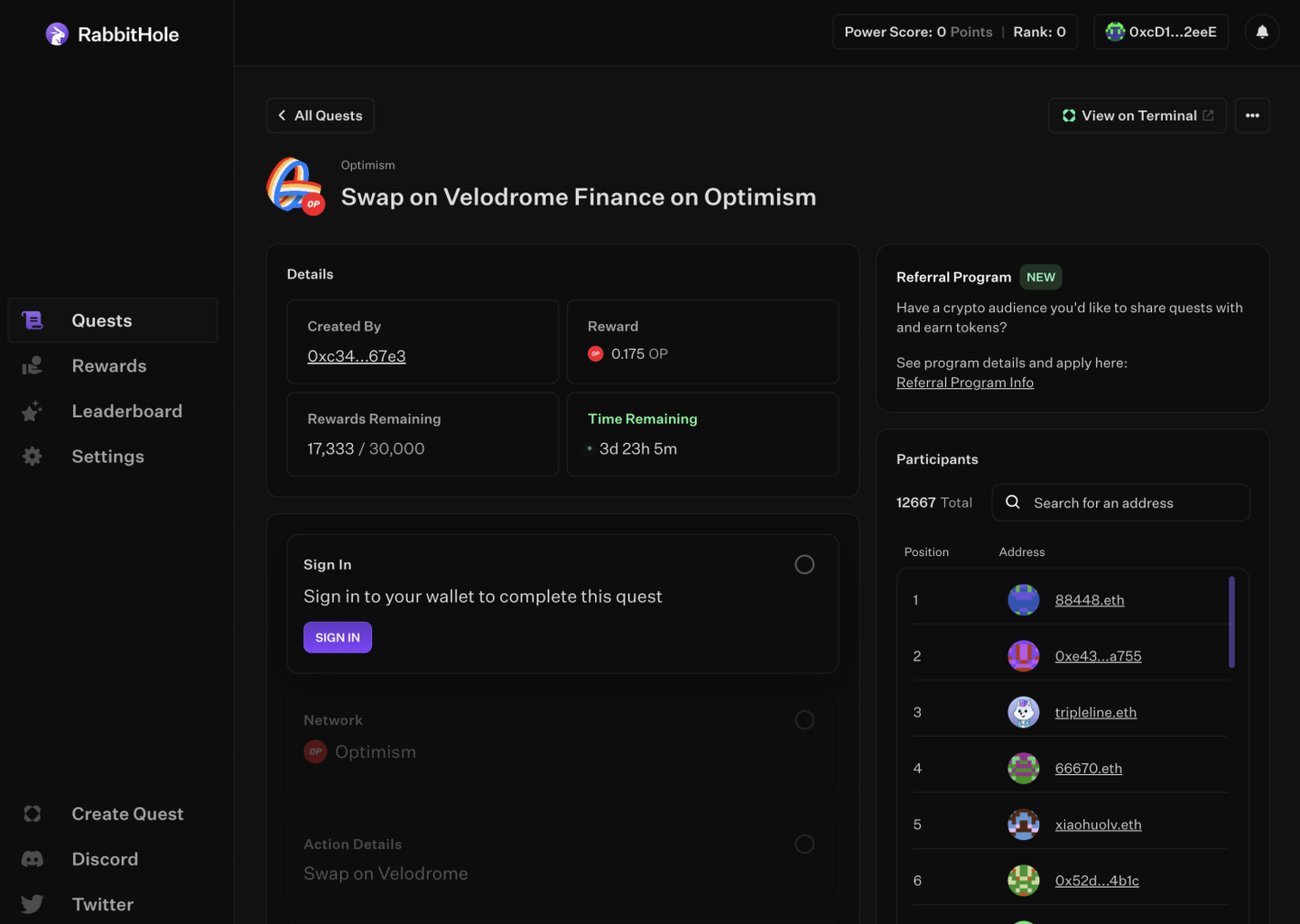Open View on Terminal
This screenshot has height=924, width=1300.
[x=1137, y=115]
